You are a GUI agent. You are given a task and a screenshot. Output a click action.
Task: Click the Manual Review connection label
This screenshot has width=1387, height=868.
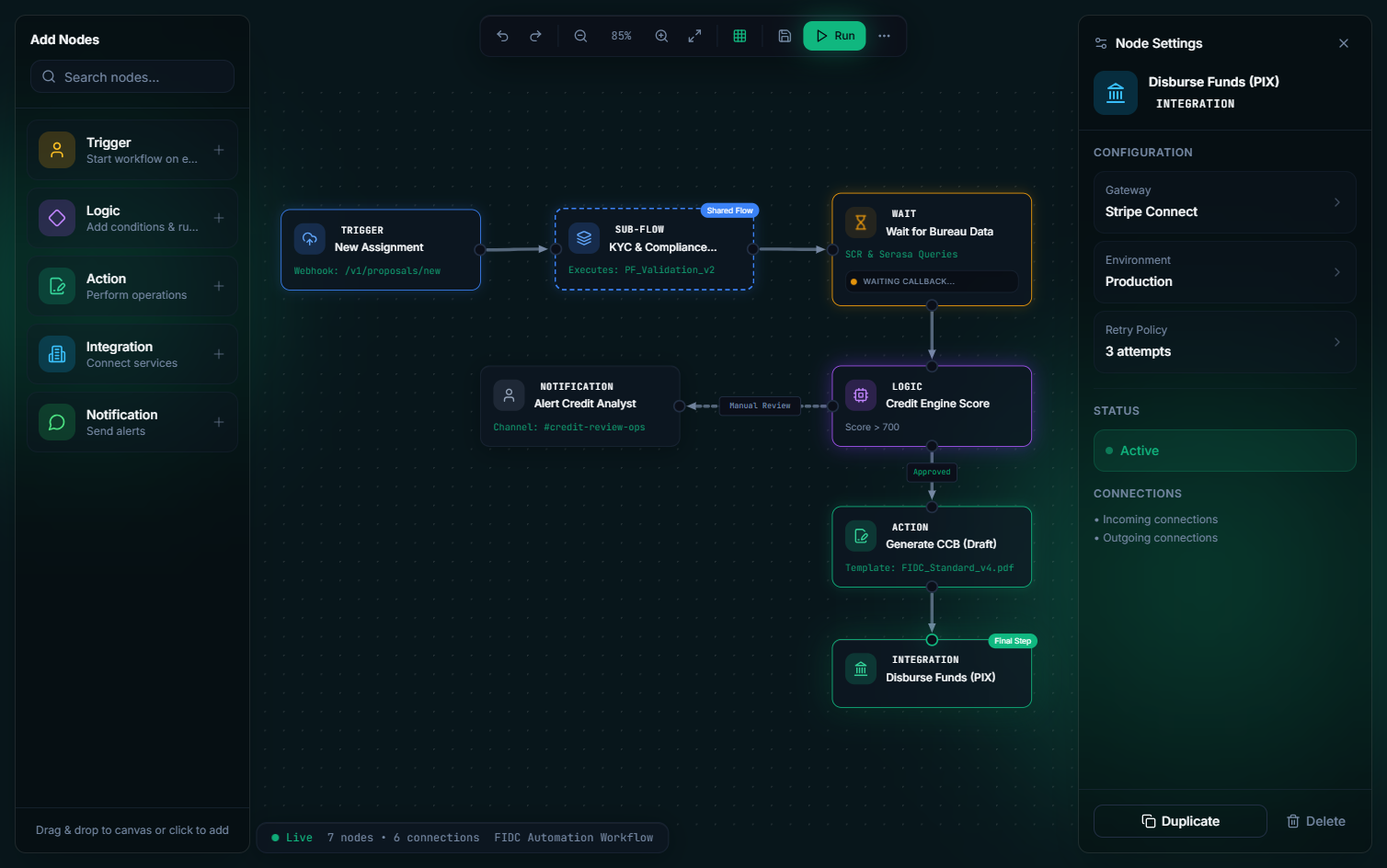760,405
